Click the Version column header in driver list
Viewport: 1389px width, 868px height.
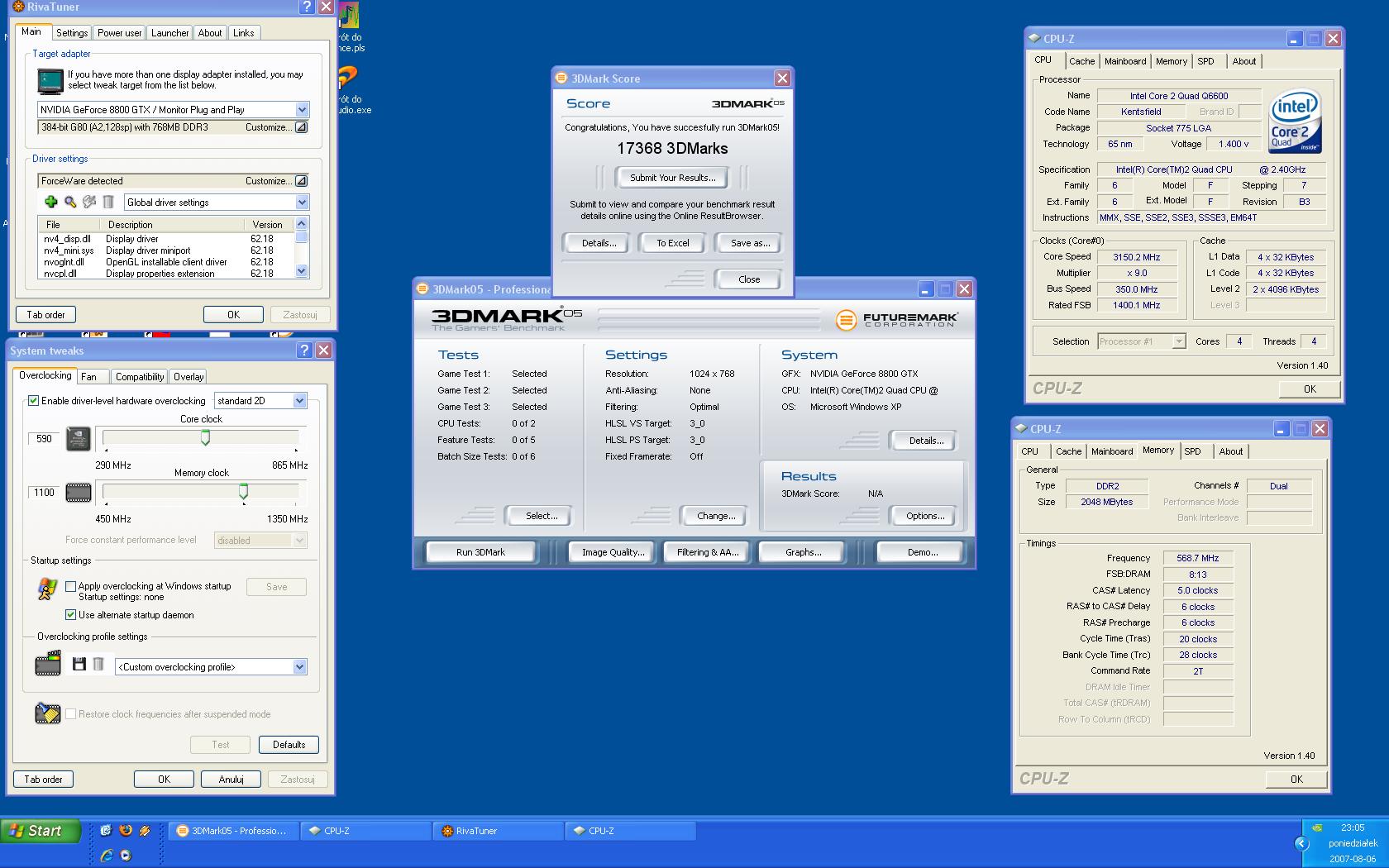[x=268, y=225]
